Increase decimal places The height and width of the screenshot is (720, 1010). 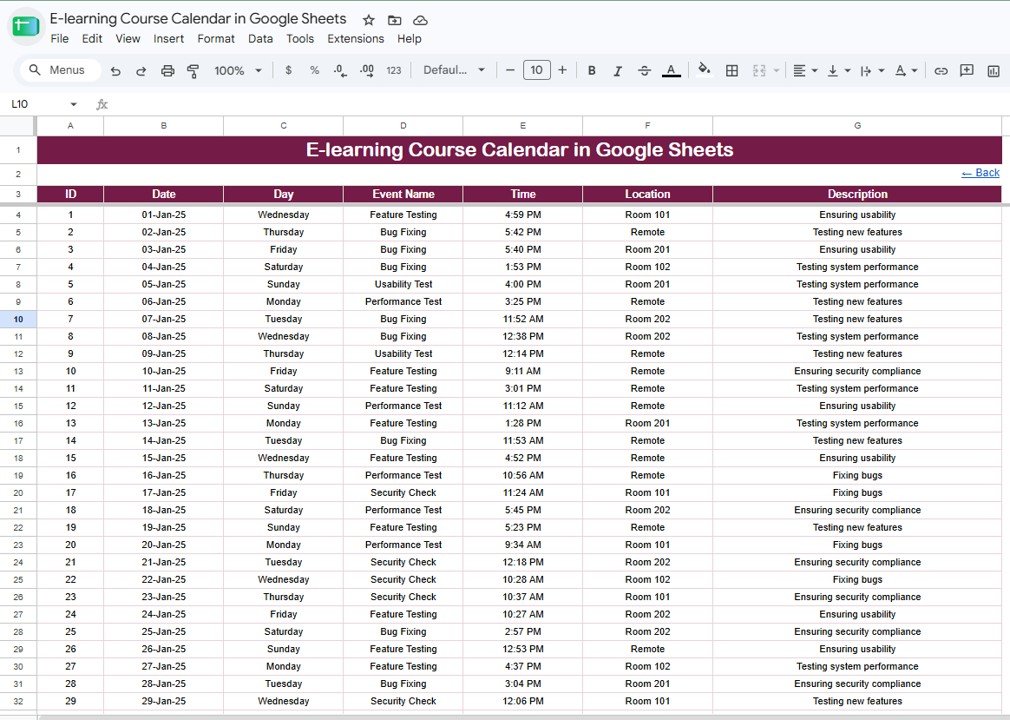pyautogui.click(x=367, y=71)
